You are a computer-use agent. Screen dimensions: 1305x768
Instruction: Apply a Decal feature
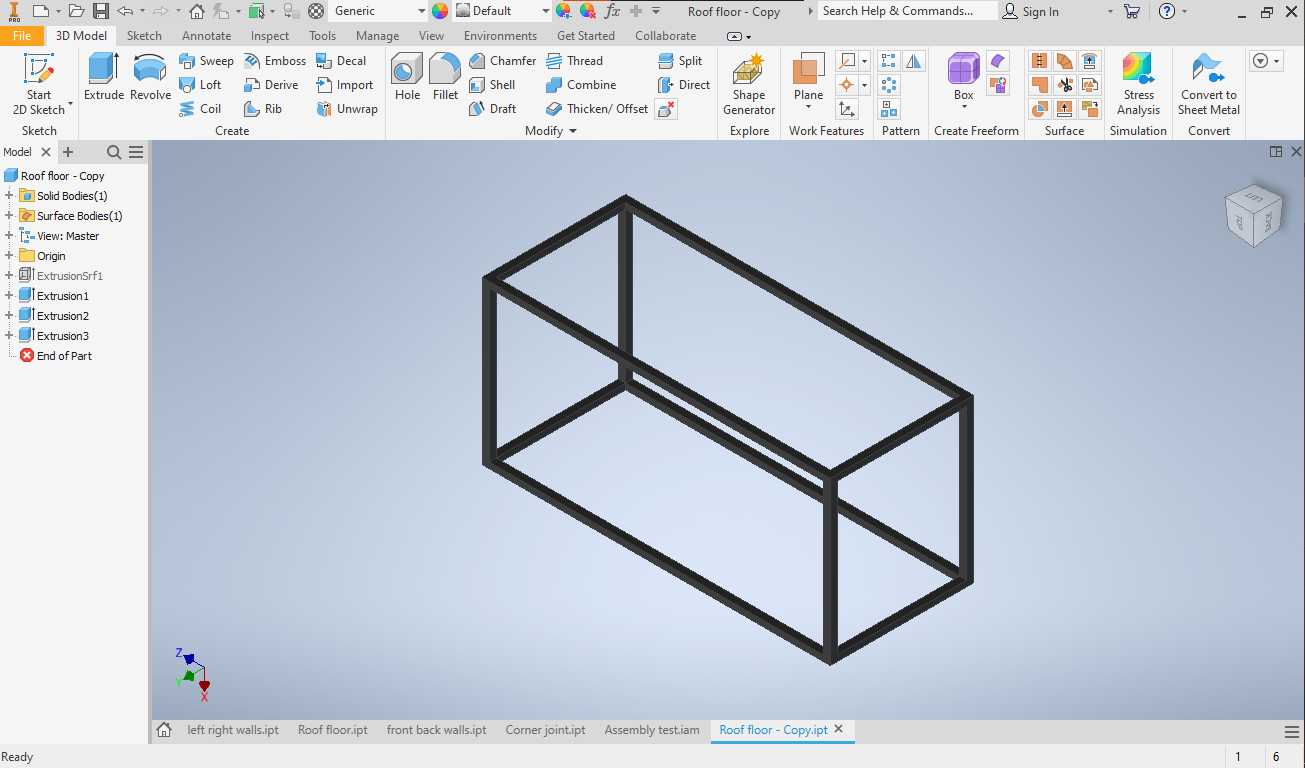[341, 61]
